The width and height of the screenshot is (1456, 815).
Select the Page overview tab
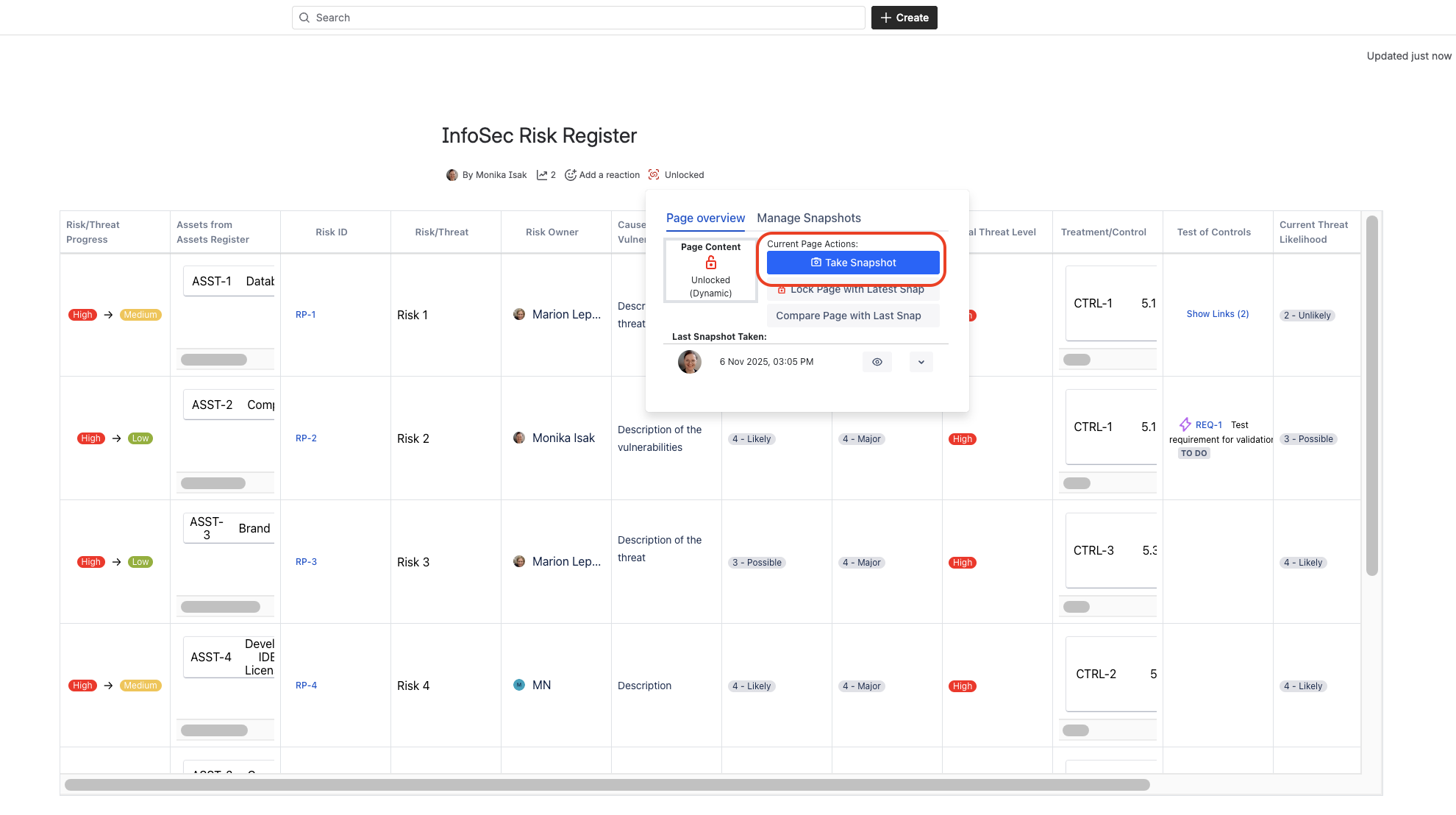click(704, 218)
